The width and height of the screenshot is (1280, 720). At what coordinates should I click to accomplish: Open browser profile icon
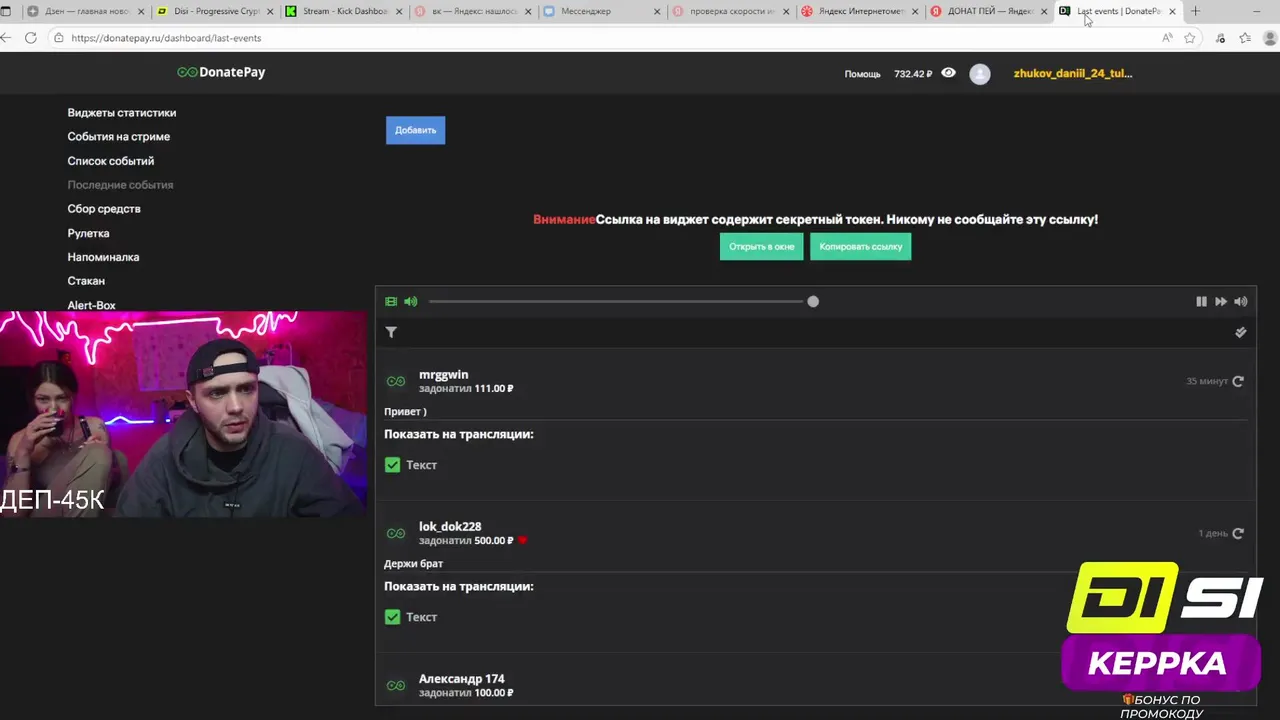pyautogui.click(x=1271, y=38)
